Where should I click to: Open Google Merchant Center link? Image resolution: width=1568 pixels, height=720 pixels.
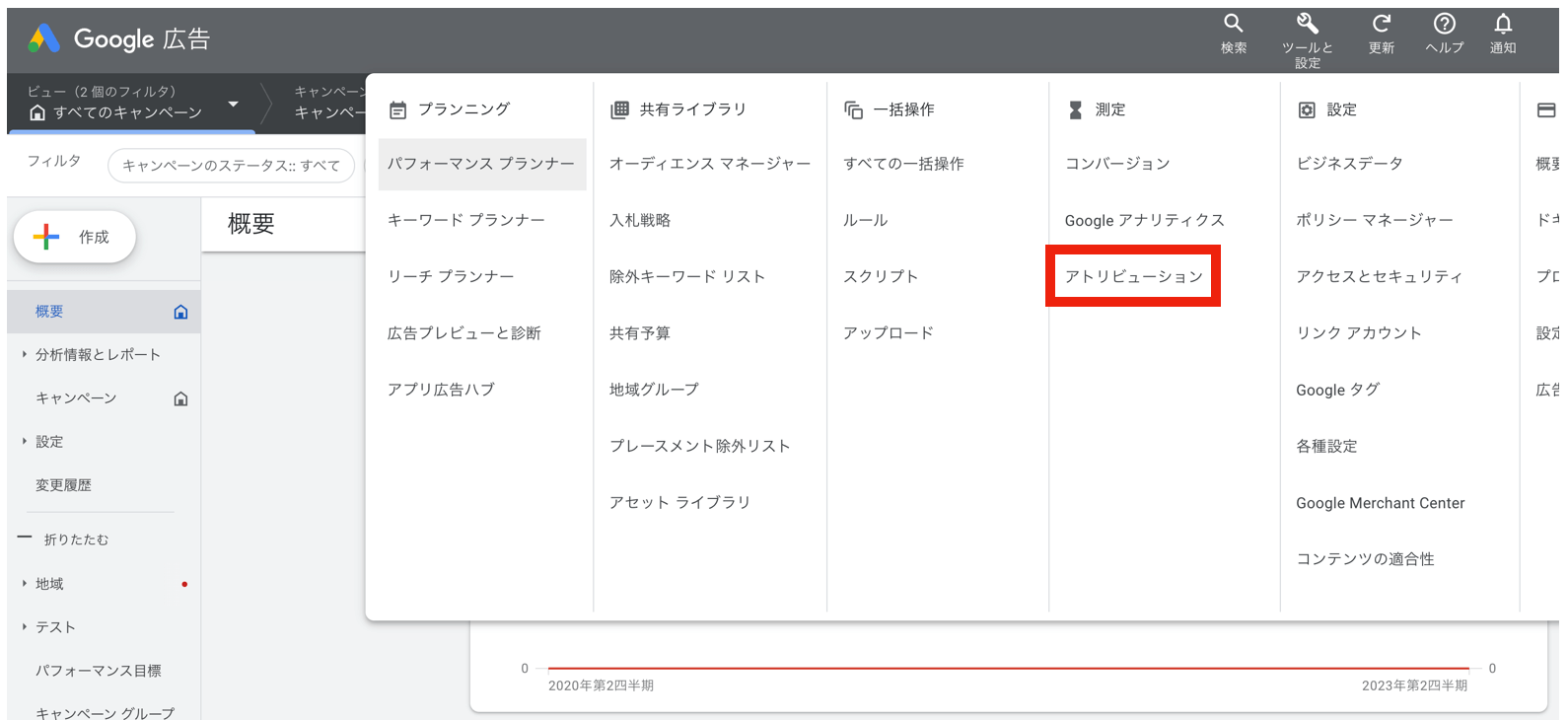(x=1381, y=503)
